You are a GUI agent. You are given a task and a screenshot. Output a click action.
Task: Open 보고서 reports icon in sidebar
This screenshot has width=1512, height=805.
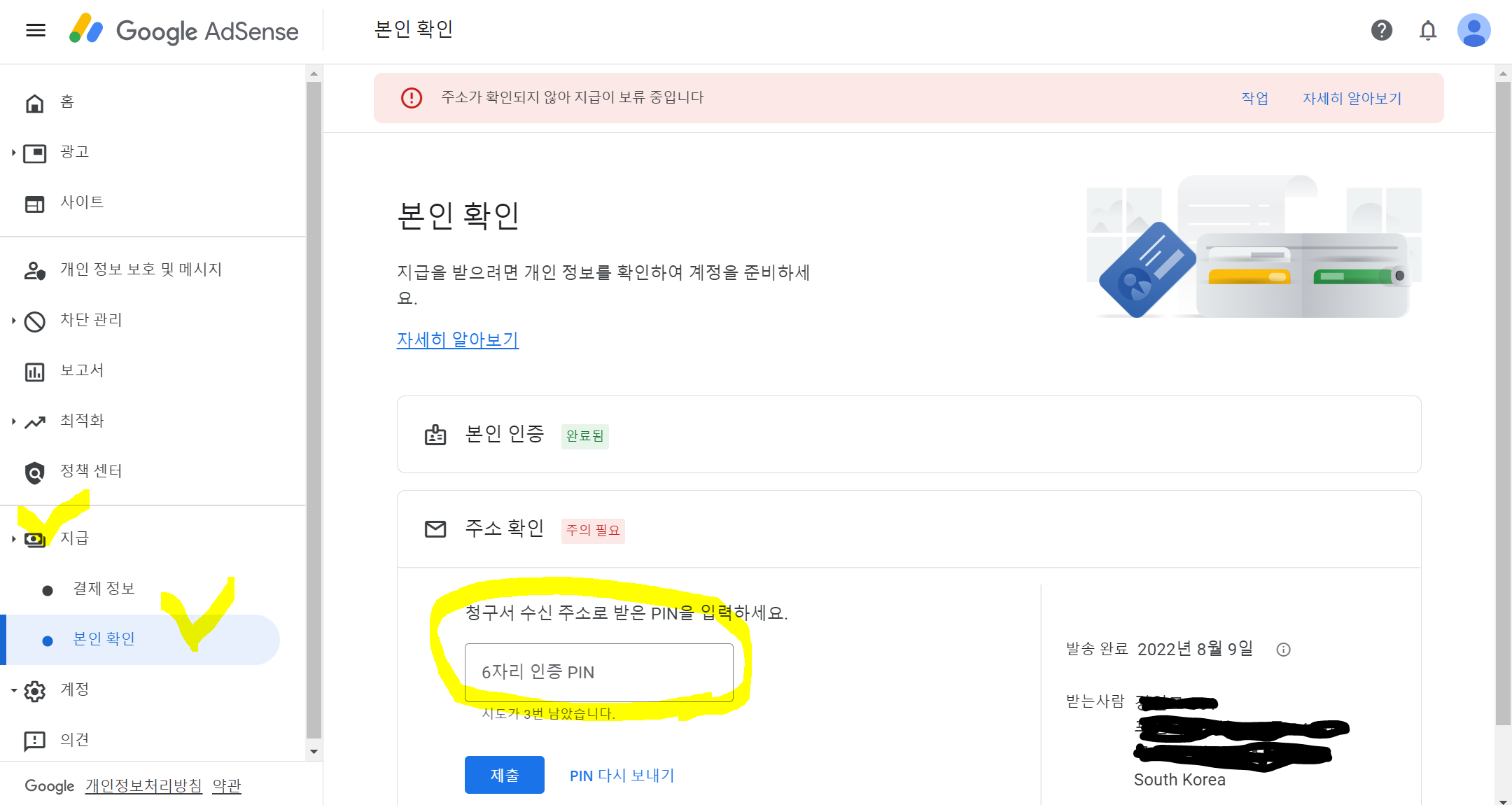click(34, 371)
